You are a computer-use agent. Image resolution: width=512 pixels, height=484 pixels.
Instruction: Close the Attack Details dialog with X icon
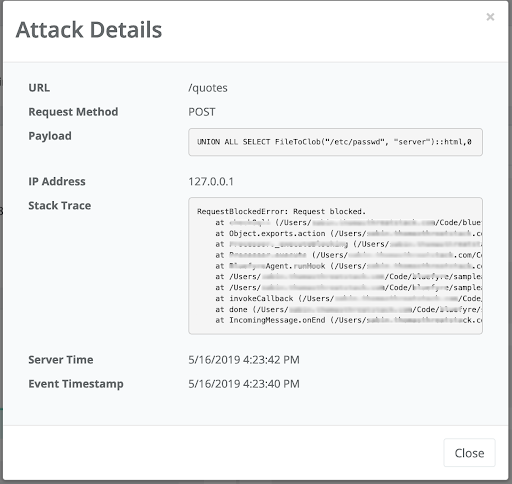coord(490,17)
